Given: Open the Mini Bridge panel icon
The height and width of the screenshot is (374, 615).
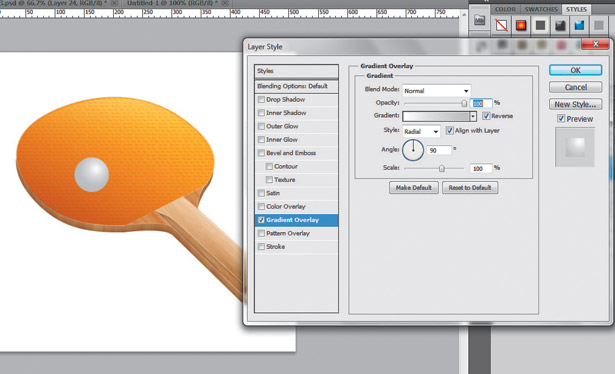Looking at the screenshot, I should click(479, 20).
